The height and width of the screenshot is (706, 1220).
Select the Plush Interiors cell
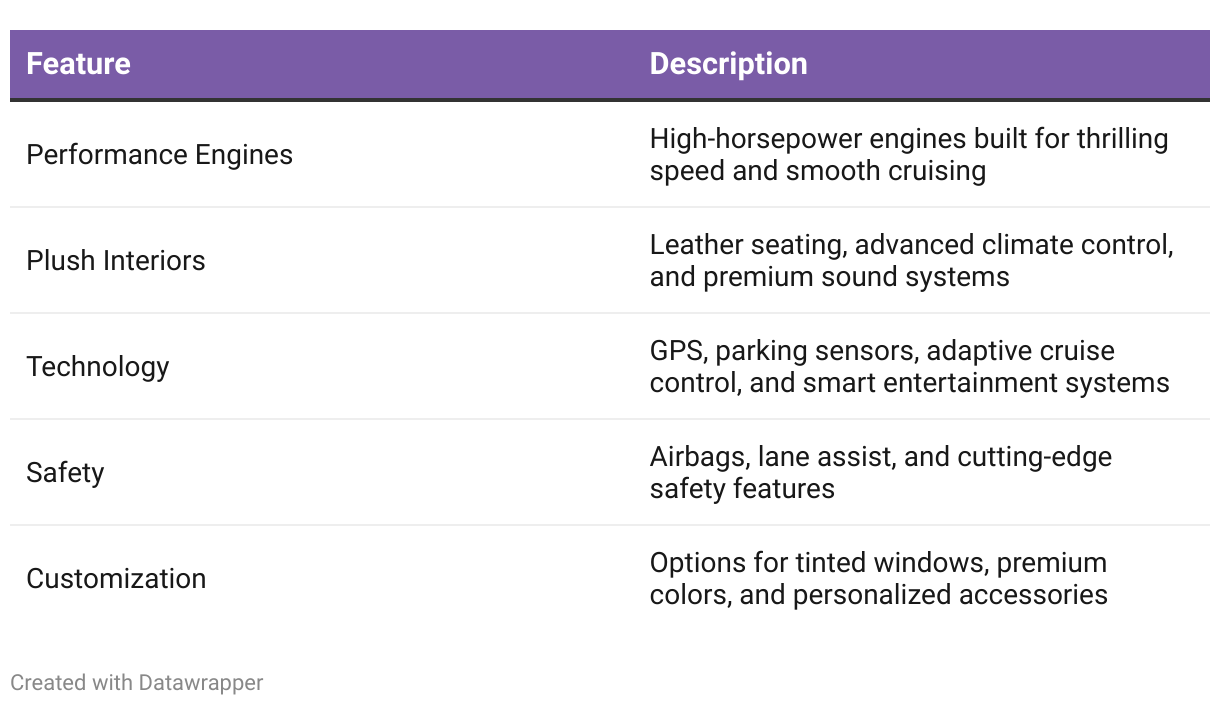click(x=115, y=261)
